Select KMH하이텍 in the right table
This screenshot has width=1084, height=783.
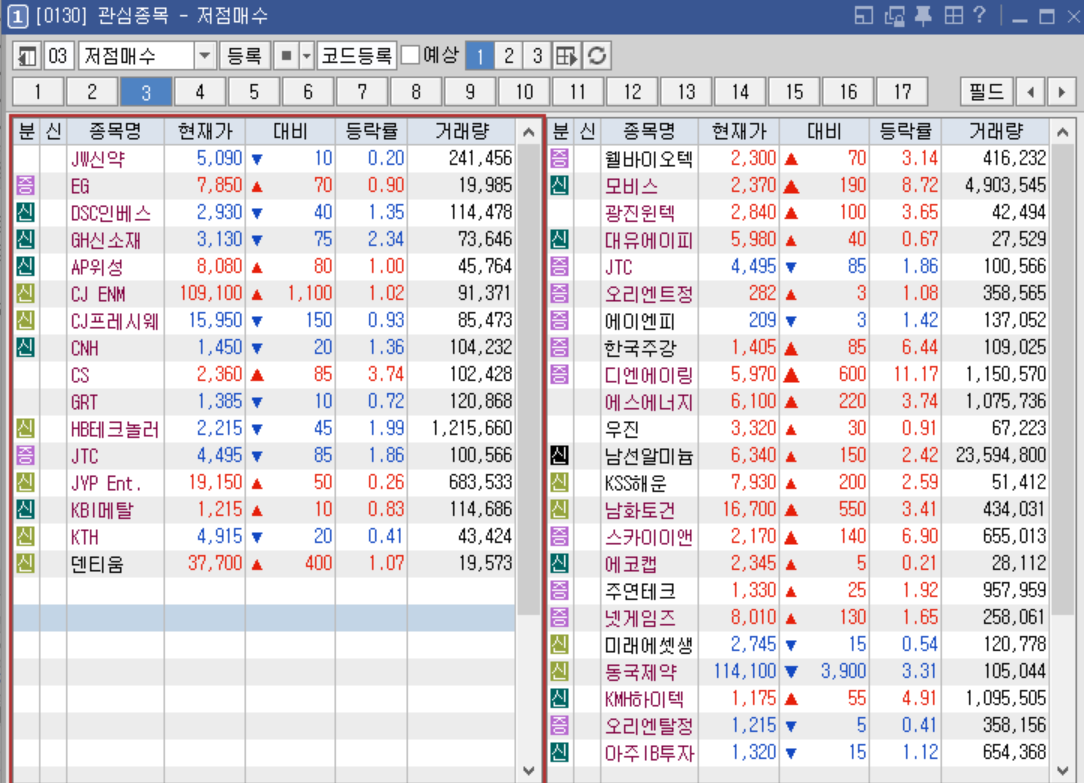[x=644, y=699]
